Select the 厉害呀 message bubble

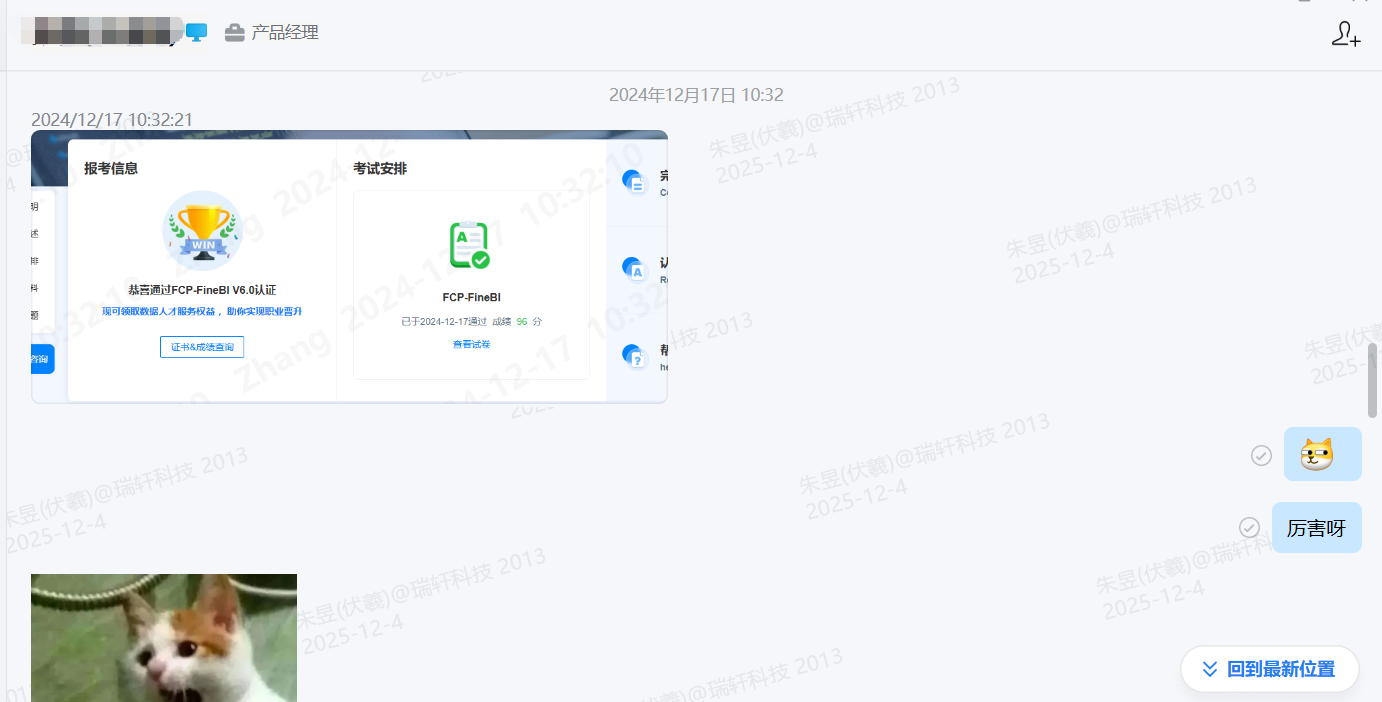(x=1316, y=528)
